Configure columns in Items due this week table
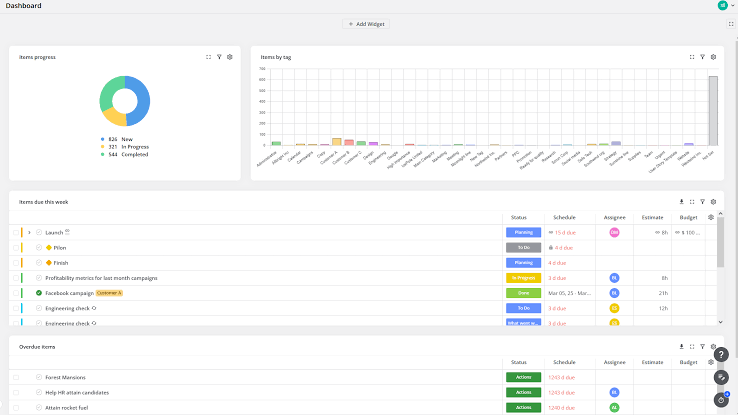Screen dimensions: 738x415 pos(711,217)
